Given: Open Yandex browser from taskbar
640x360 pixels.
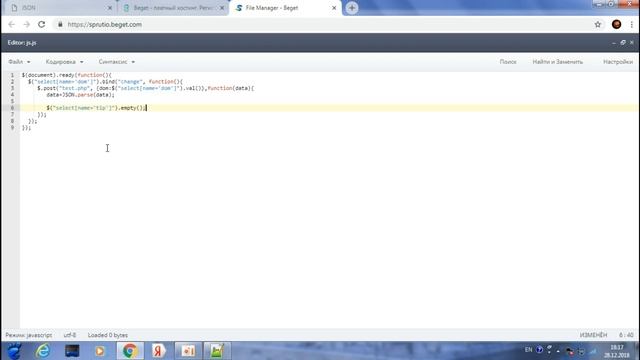Looking at the screenshot, I should (159, 351).
